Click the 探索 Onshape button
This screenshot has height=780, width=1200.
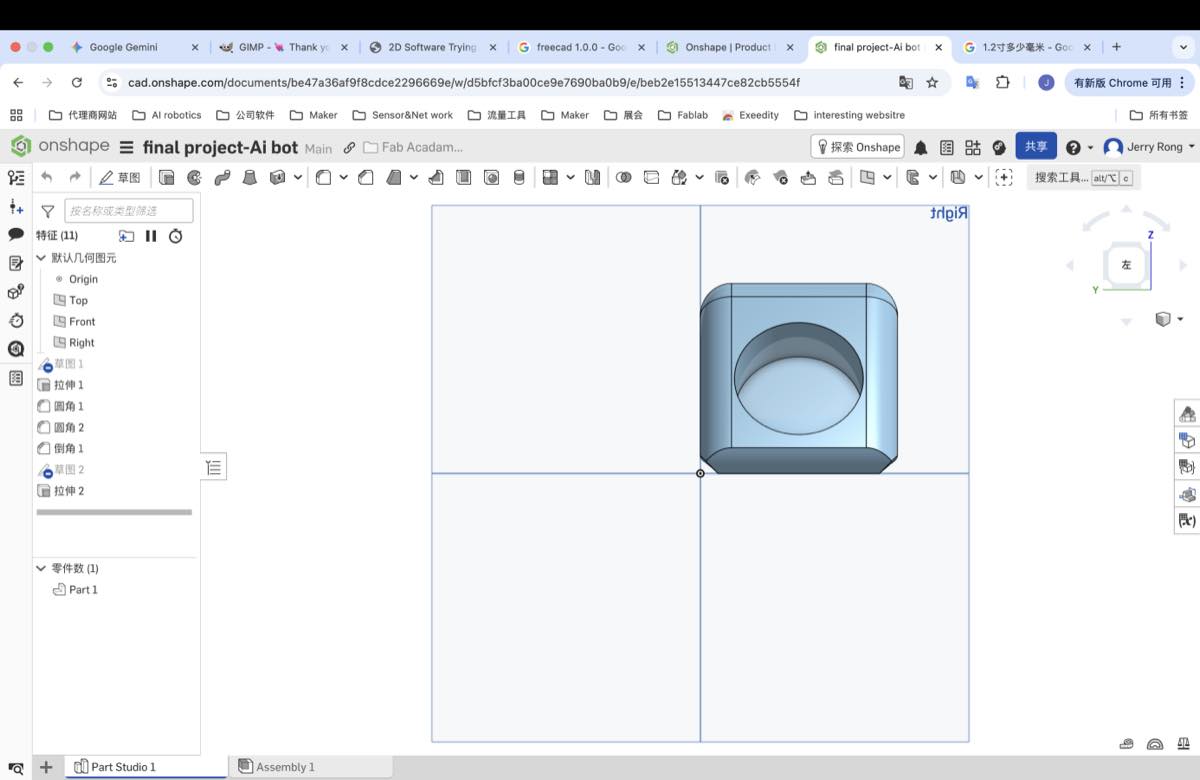(857, 147)
